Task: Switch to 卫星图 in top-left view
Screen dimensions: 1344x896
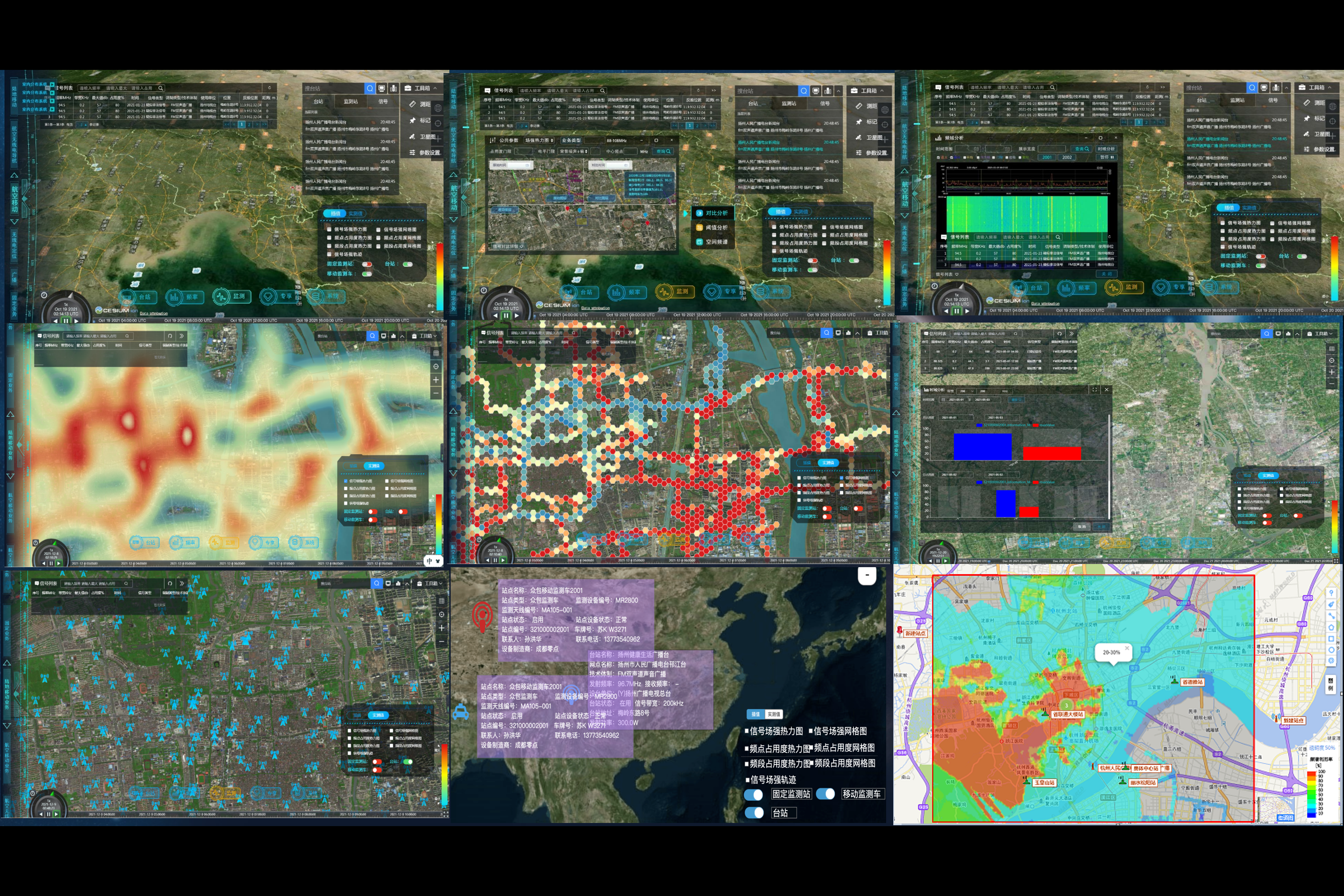Action: pyautogui.click(x=422, y=137)
